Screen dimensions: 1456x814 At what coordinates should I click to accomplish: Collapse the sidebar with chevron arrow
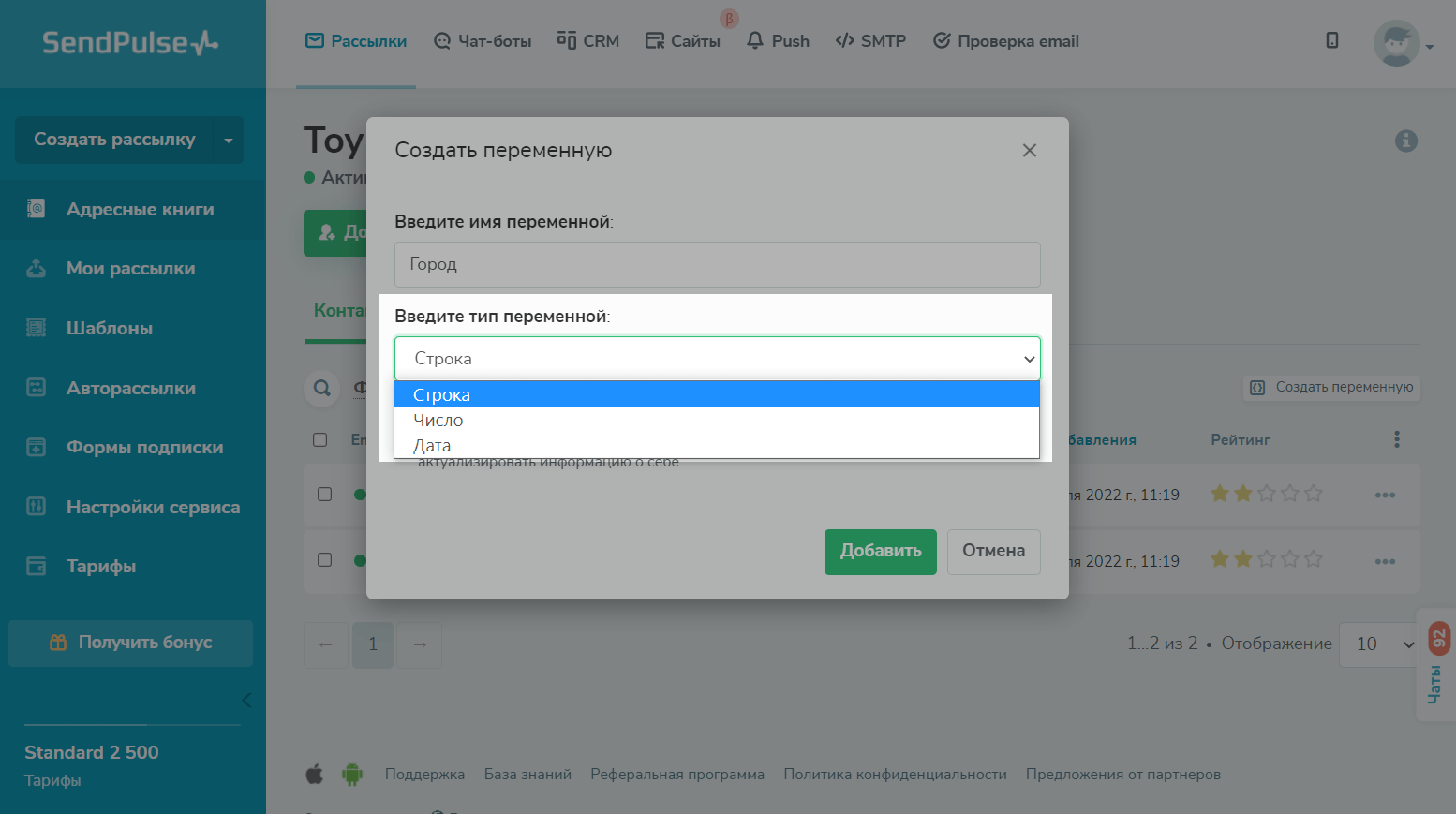click(x=246, y=700)
